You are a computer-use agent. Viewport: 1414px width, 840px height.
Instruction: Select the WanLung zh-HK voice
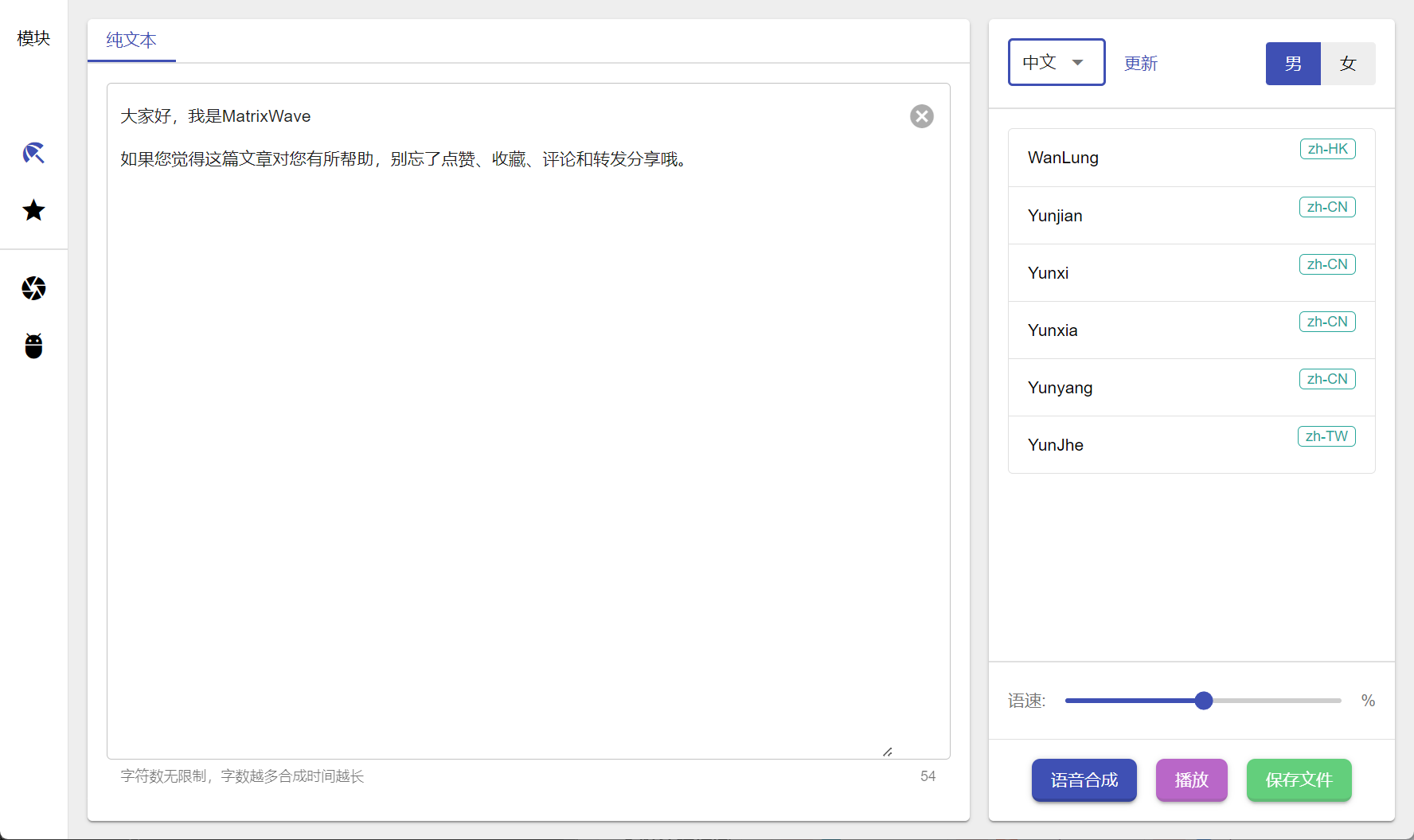pyautogui.click(x=1190, y=158)
